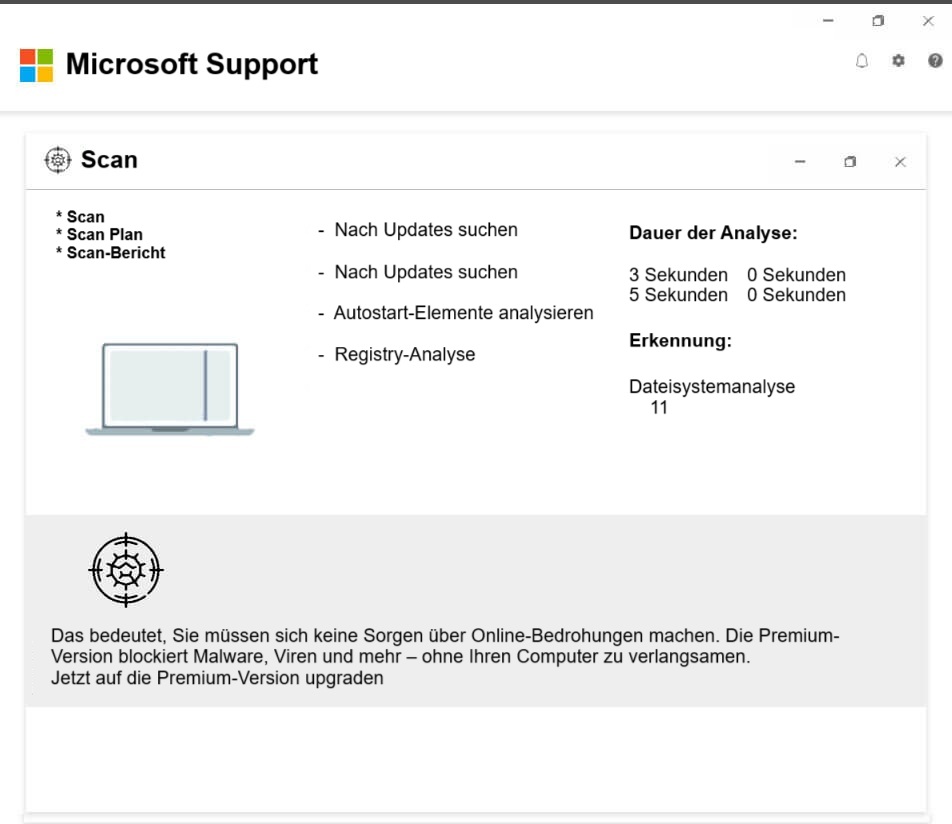Open the Scan Plan entry
Image resolution: width=952 pixels, height=824 pixels.
(104, 235)
